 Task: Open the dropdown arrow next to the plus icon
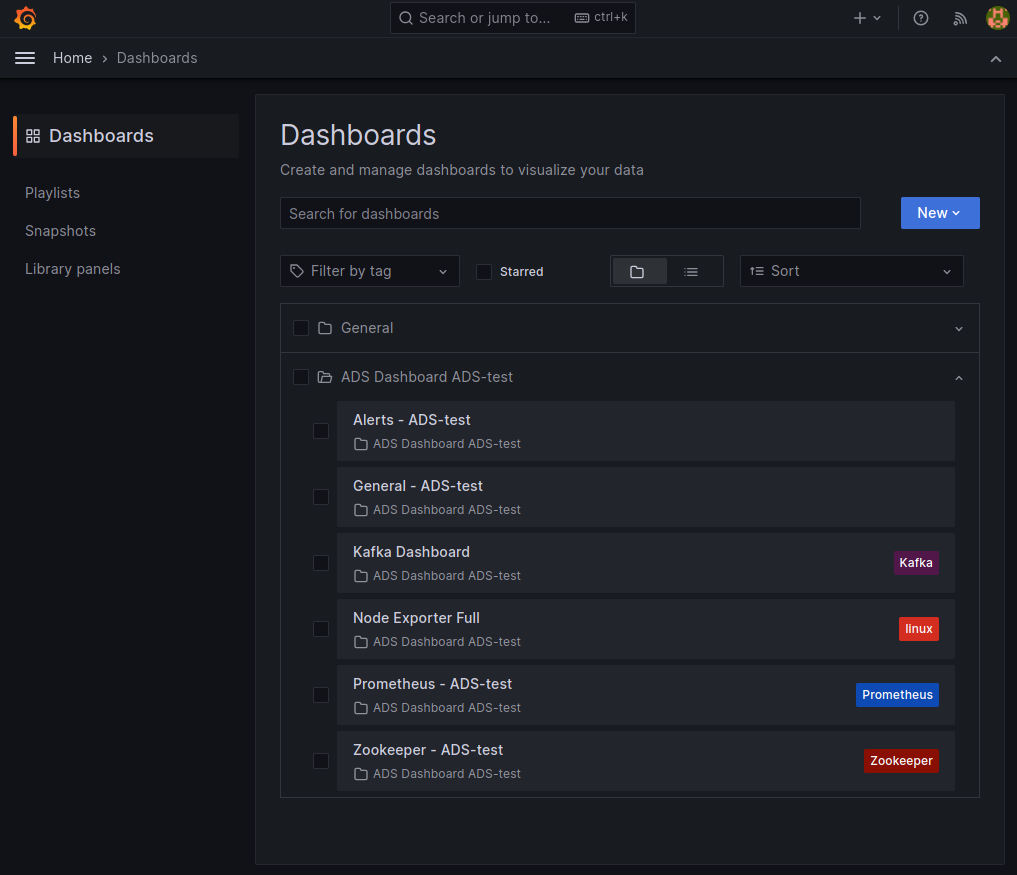pyautogui.click(x=877, y=18)
